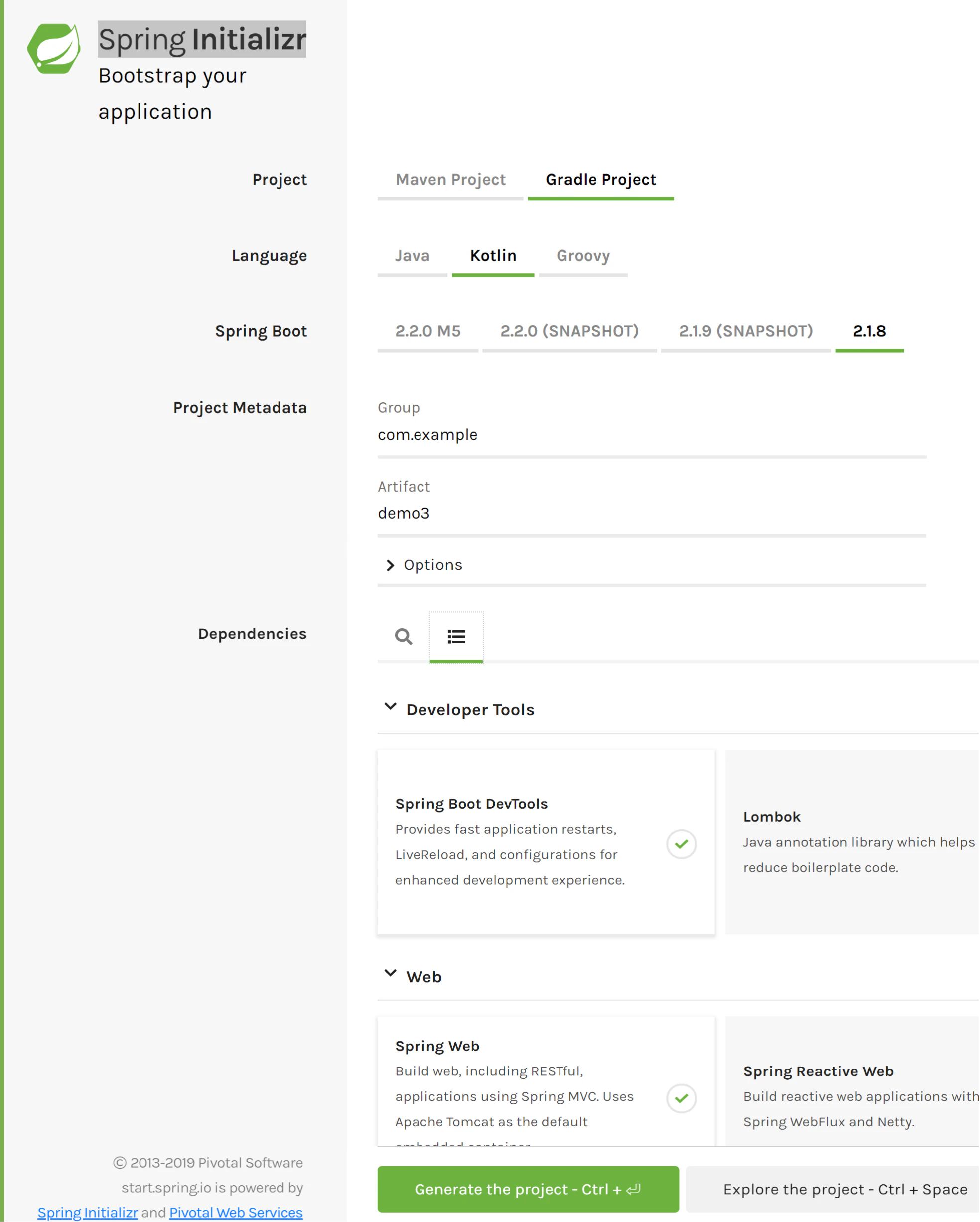Open the dependency search icon
Screen dimensions: 980x1222
click(x=404, y=636)
